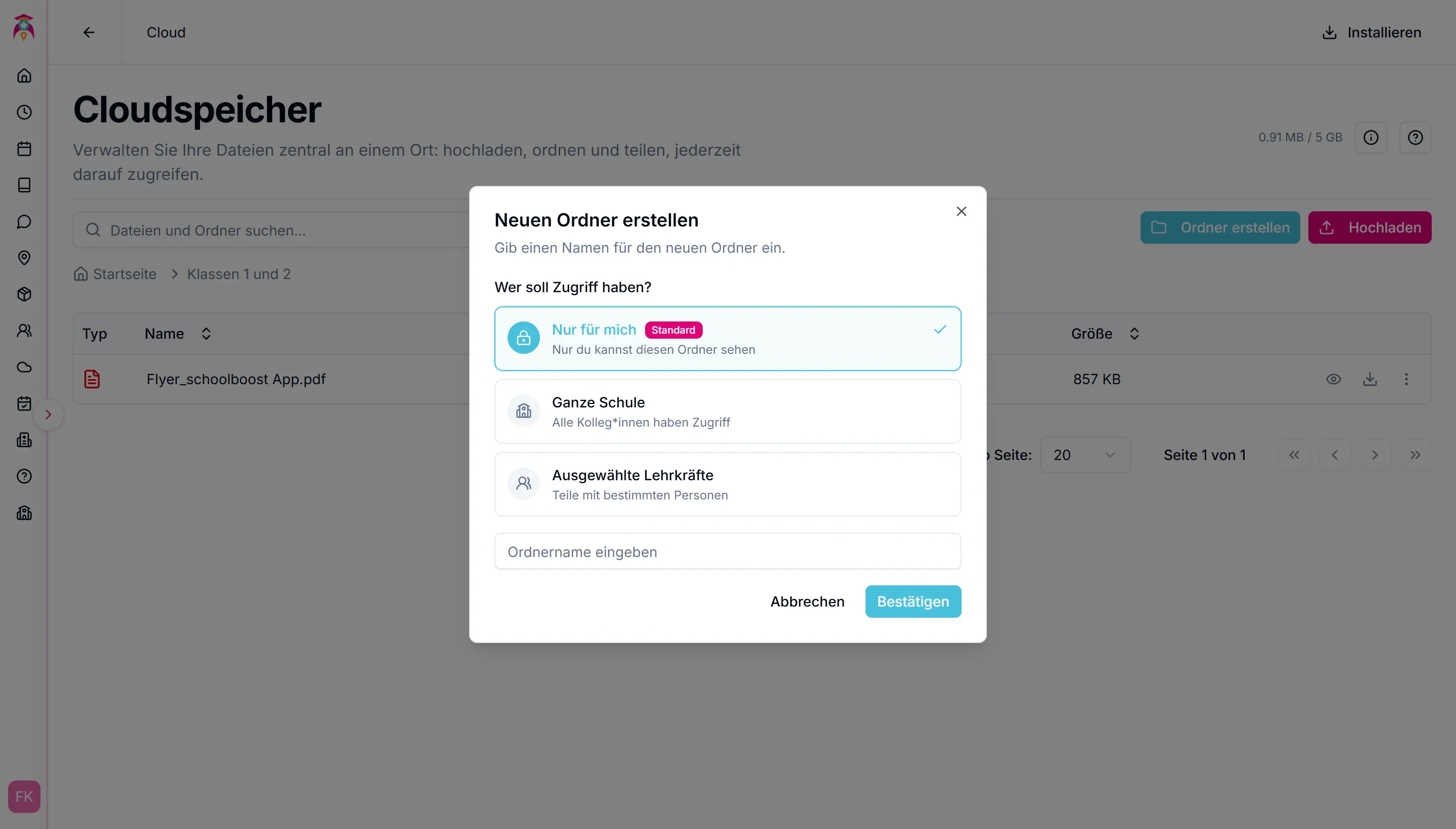Screen dimensions: 1456x829
Task: Click the cloud icon in sidebar
Action: 24,367
